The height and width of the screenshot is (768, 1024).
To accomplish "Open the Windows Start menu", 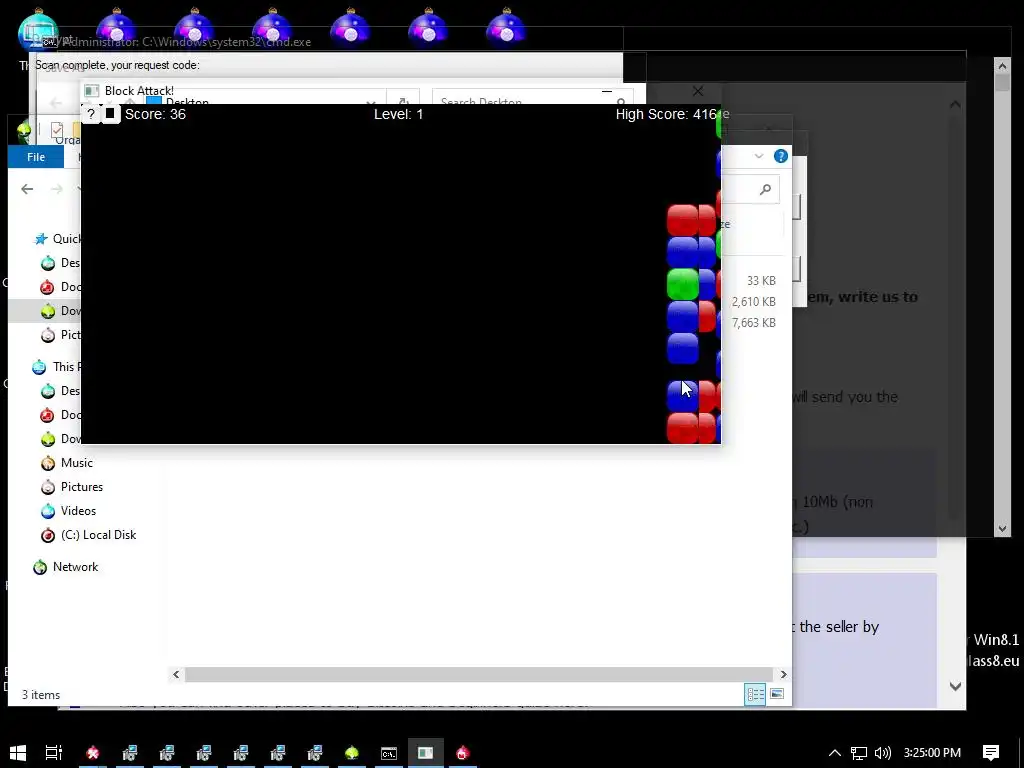I will [18, 753].
